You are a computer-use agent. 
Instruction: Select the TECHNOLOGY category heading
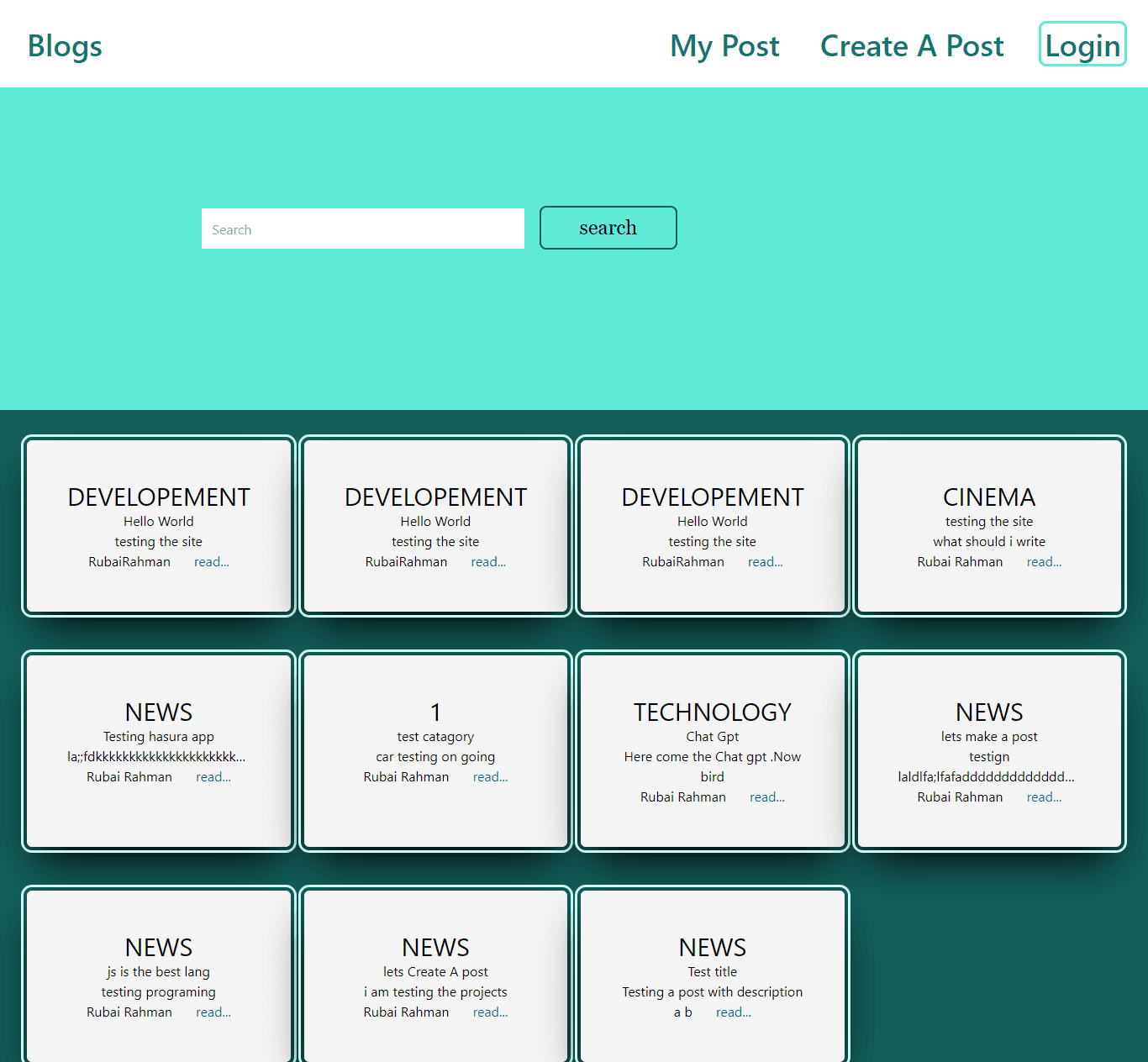coord(712,712)
